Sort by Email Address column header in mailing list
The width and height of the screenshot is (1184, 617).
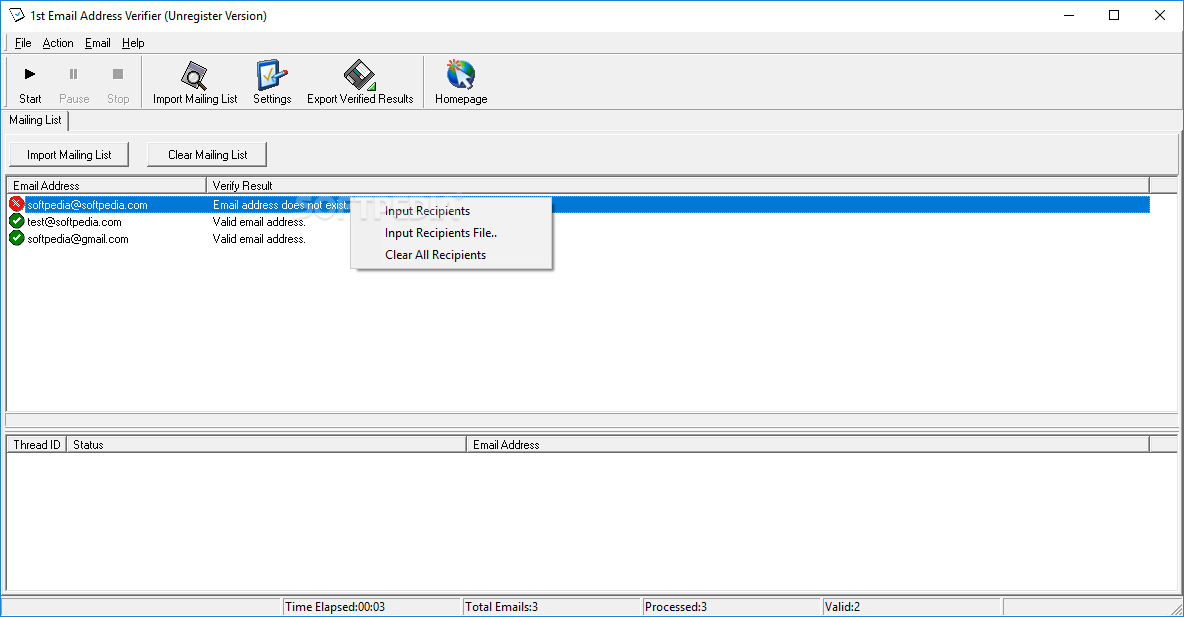tap(106, 186)
